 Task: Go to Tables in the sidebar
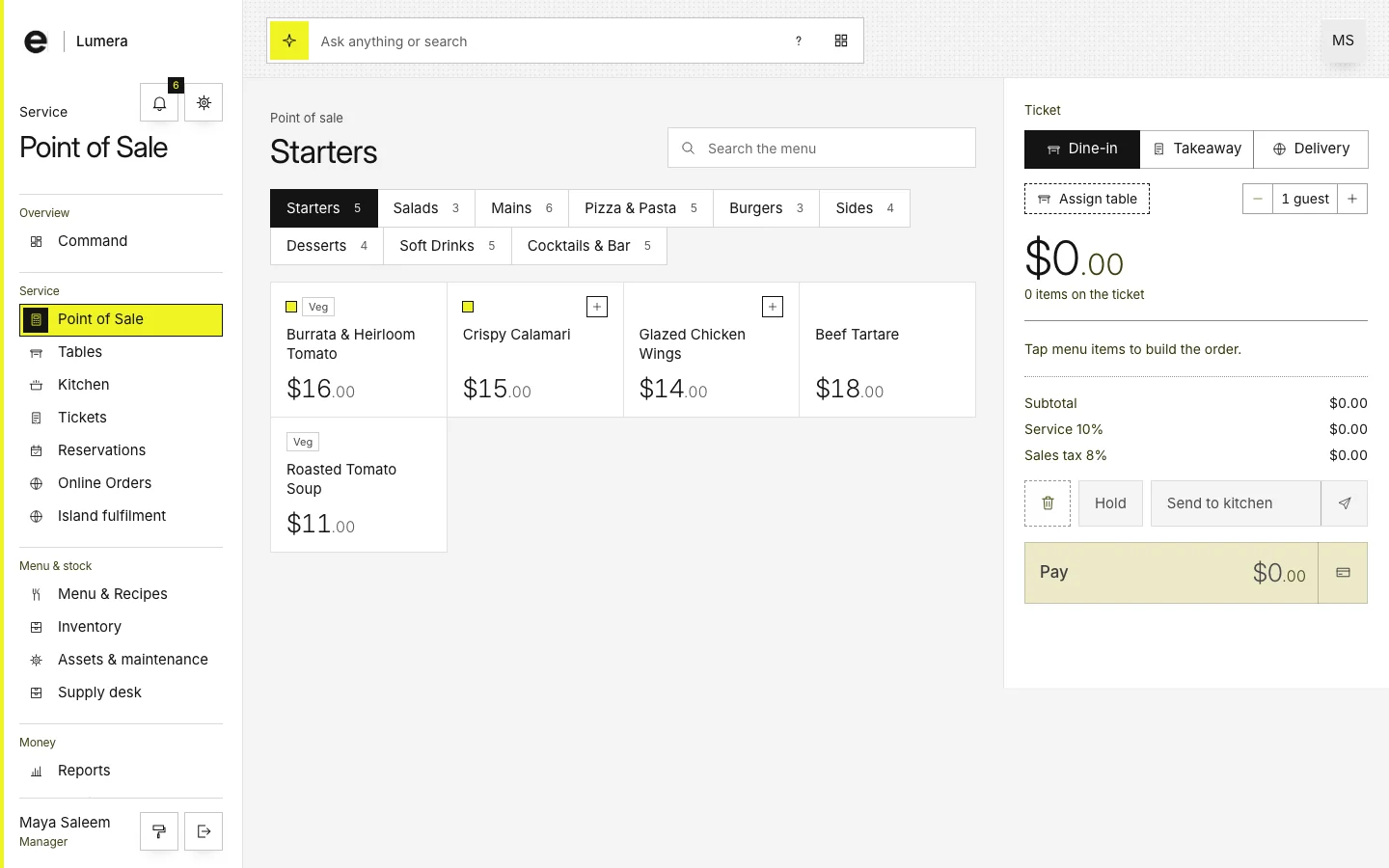[x=121, y=352]
